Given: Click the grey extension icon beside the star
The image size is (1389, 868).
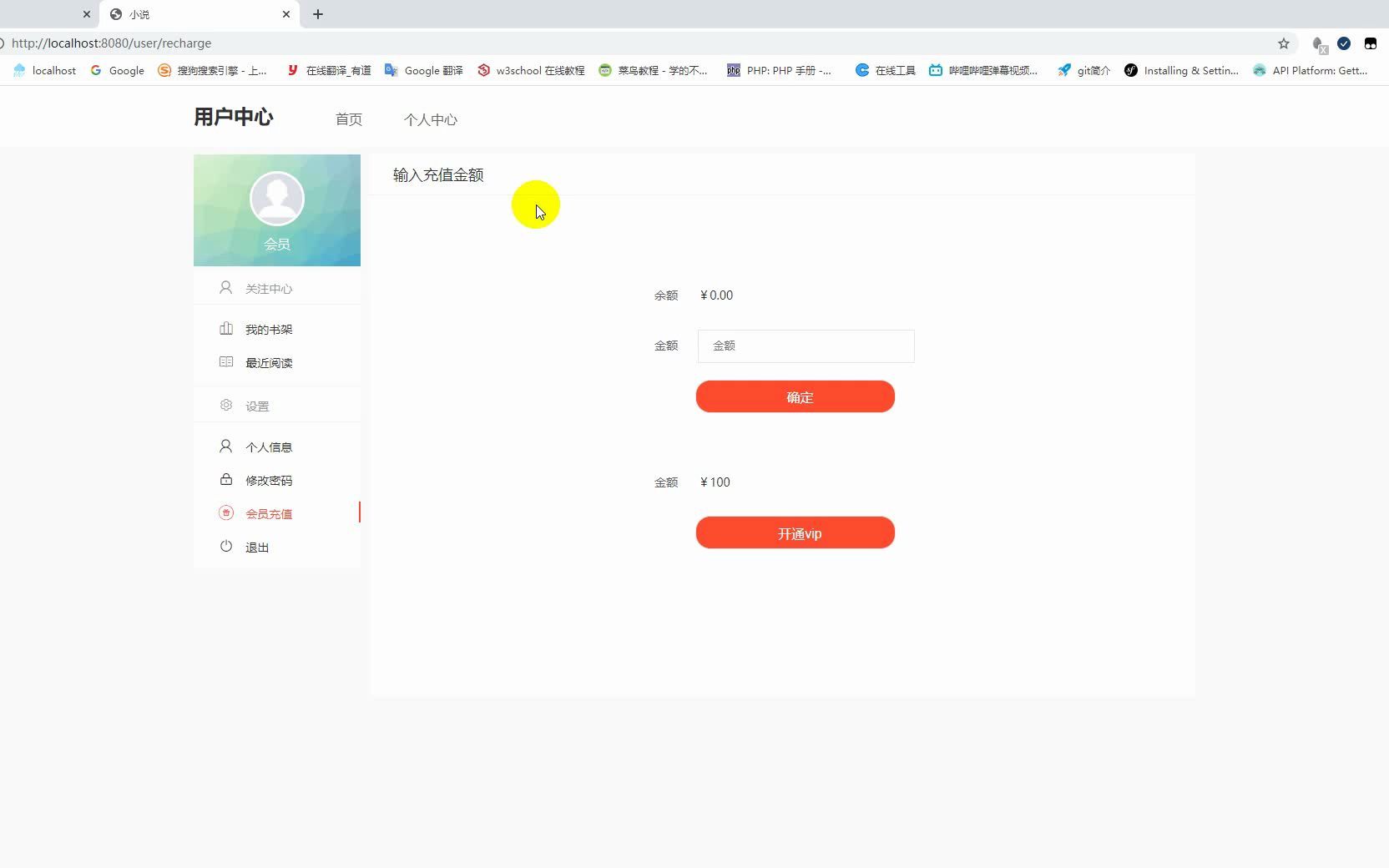Looking at the screenshot, I should point(1319,44).
